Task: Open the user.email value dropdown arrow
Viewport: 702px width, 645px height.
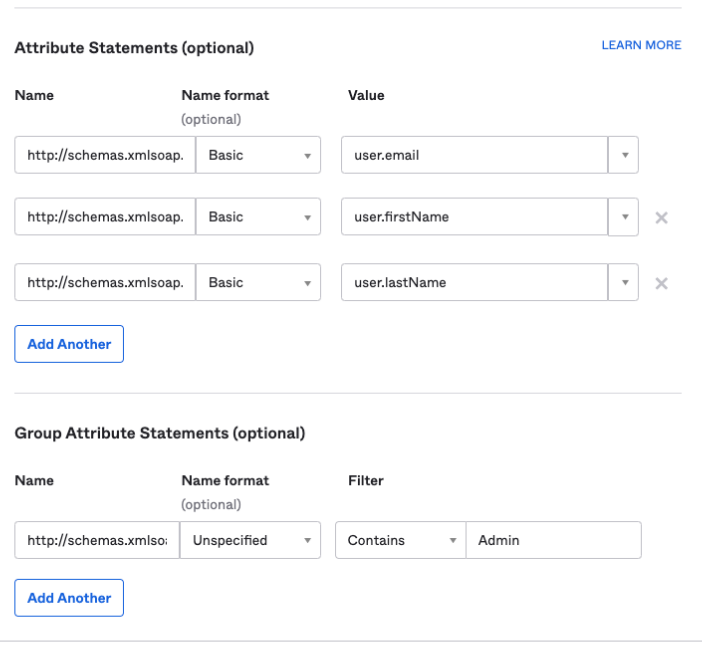Action: [624, 156]
